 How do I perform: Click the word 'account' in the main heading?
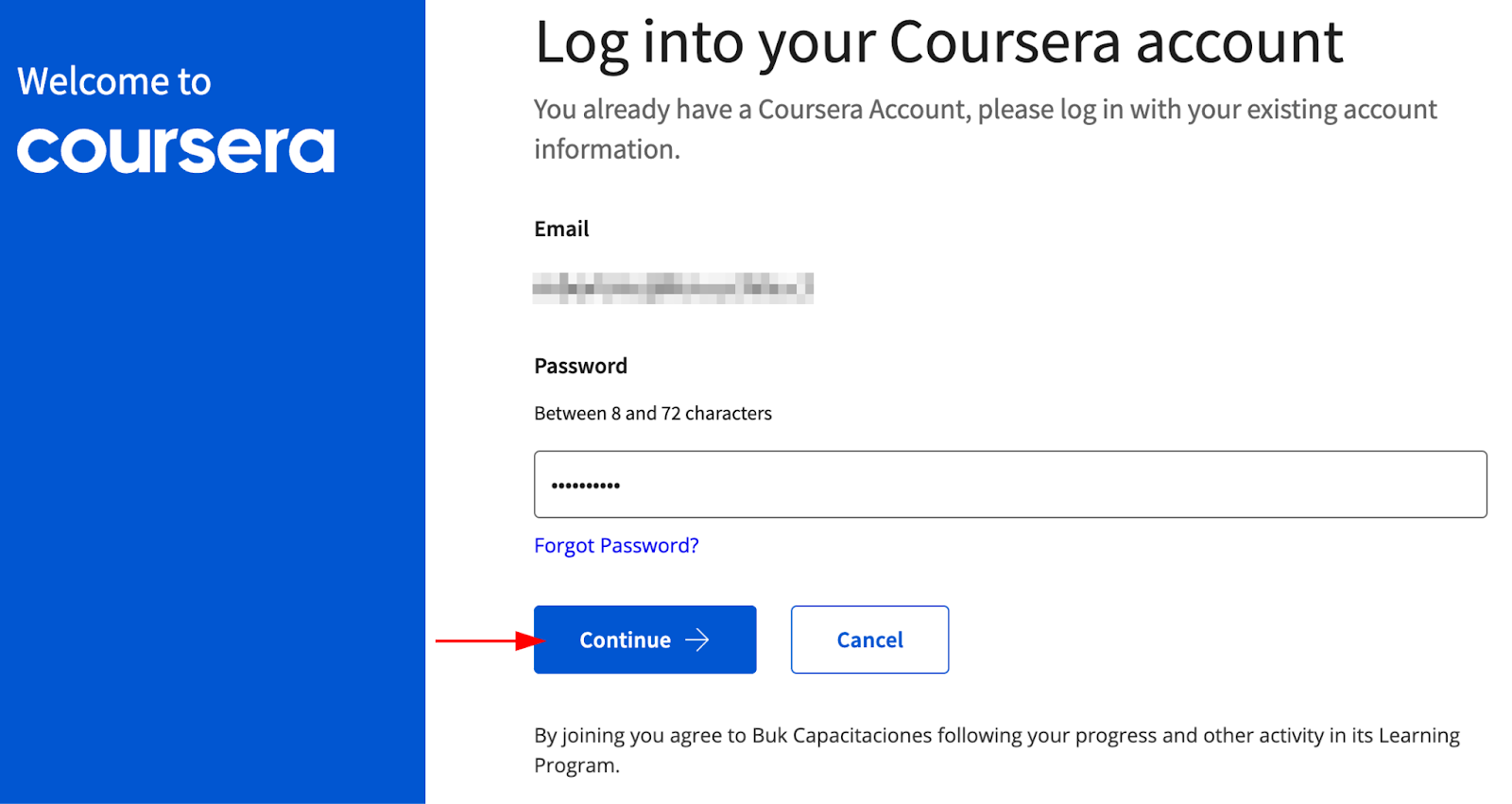1239,43
